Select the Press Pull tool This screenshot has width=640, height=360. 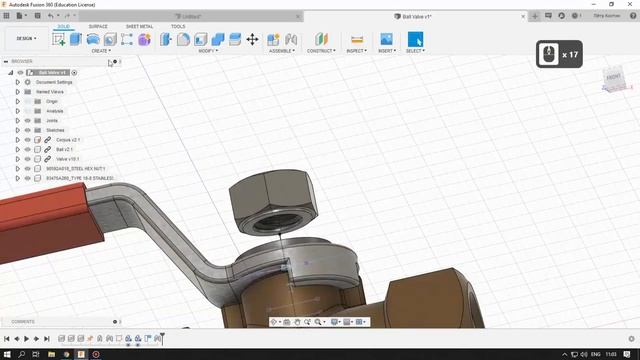coord(166,39)
